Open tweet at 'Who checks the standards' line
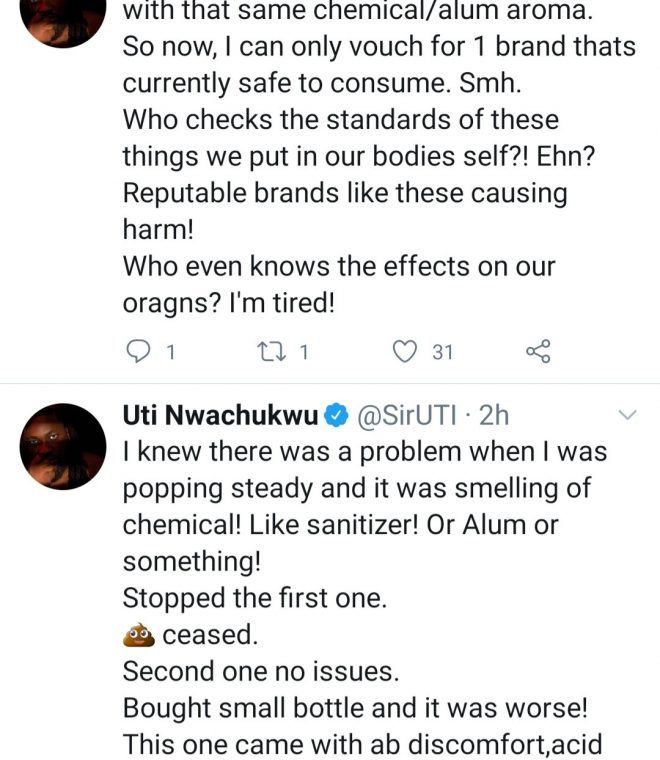 point(340,120)
